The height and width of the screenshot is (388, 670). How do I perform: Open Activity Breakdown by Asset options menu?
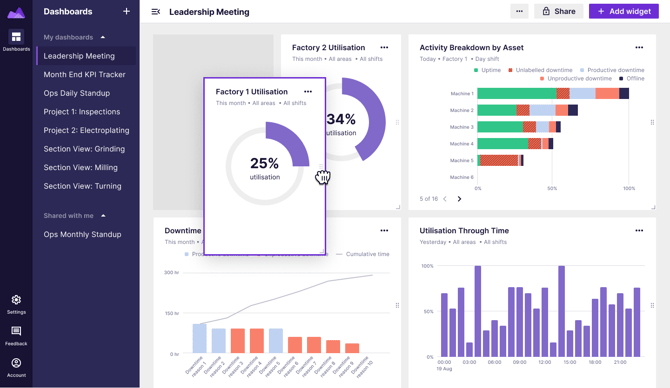(639, 47)
